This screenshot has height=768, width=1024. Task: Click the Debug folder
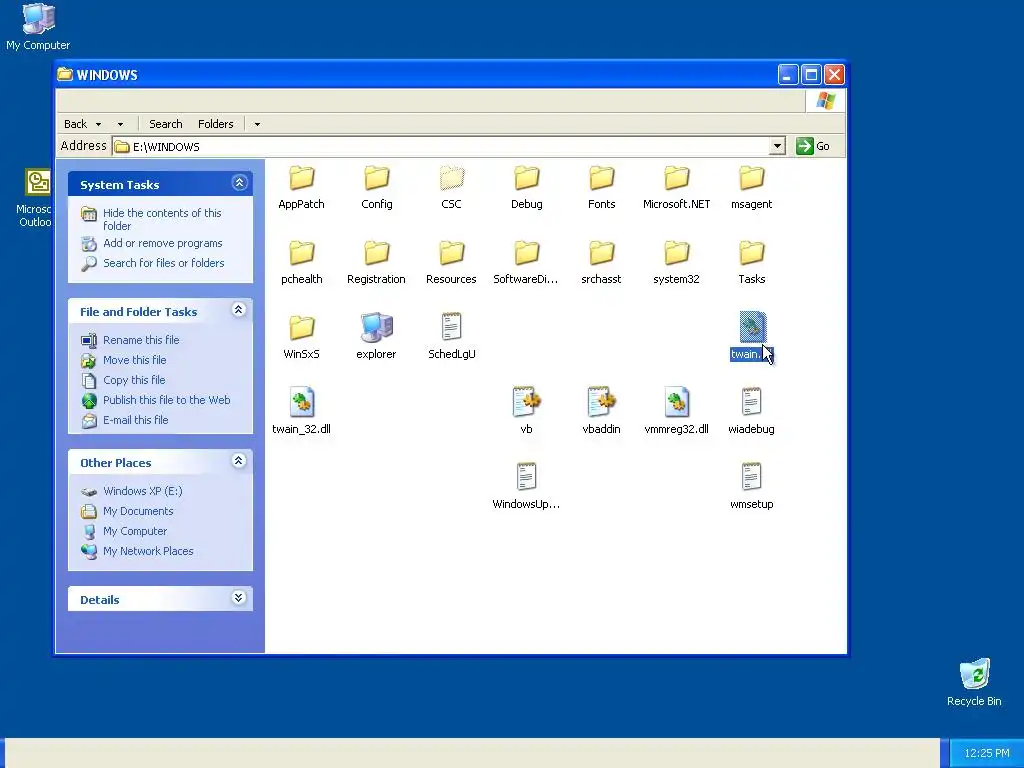pyautogui.click(x=526, y=187)
